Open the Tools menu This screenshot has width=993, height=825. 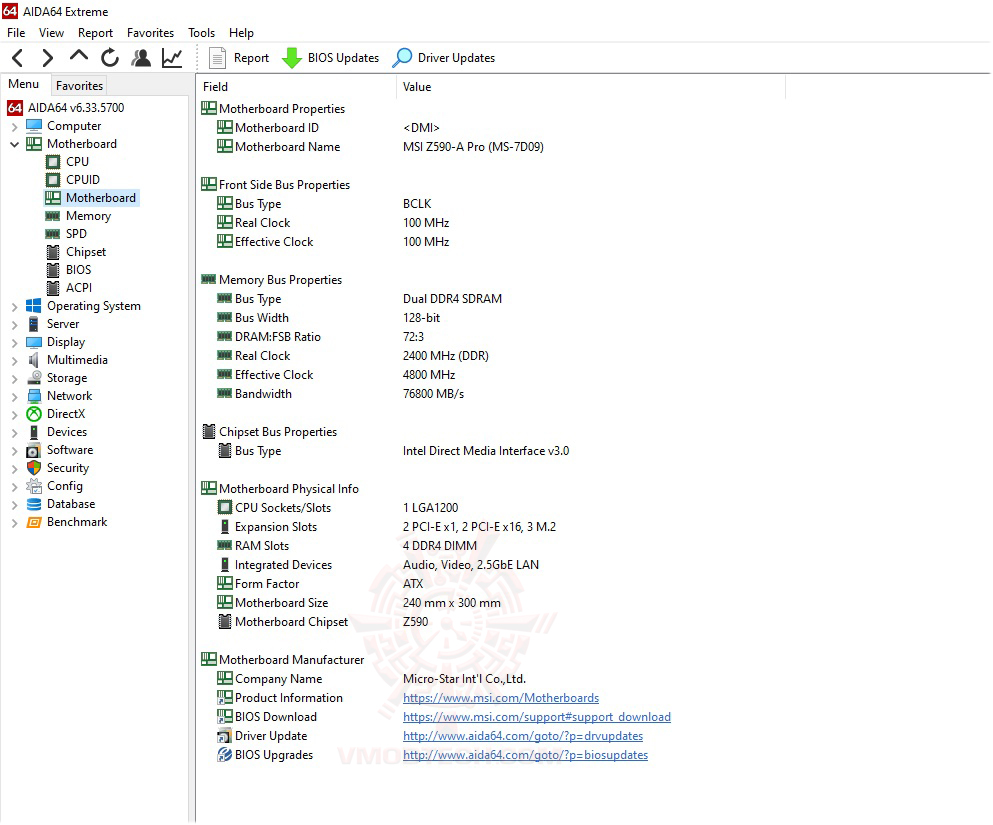point(201,33)
